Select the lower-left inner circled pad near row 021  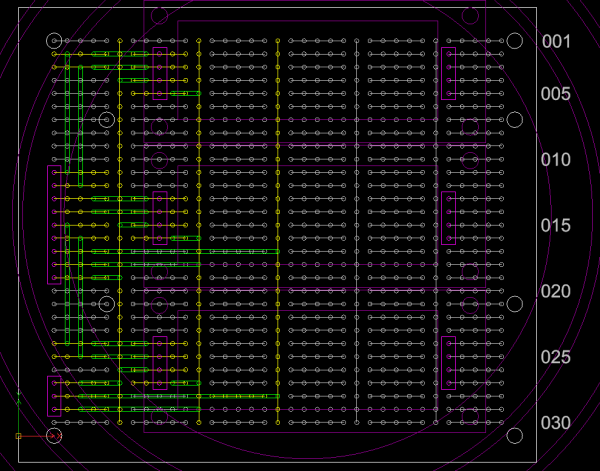[106, 304]
